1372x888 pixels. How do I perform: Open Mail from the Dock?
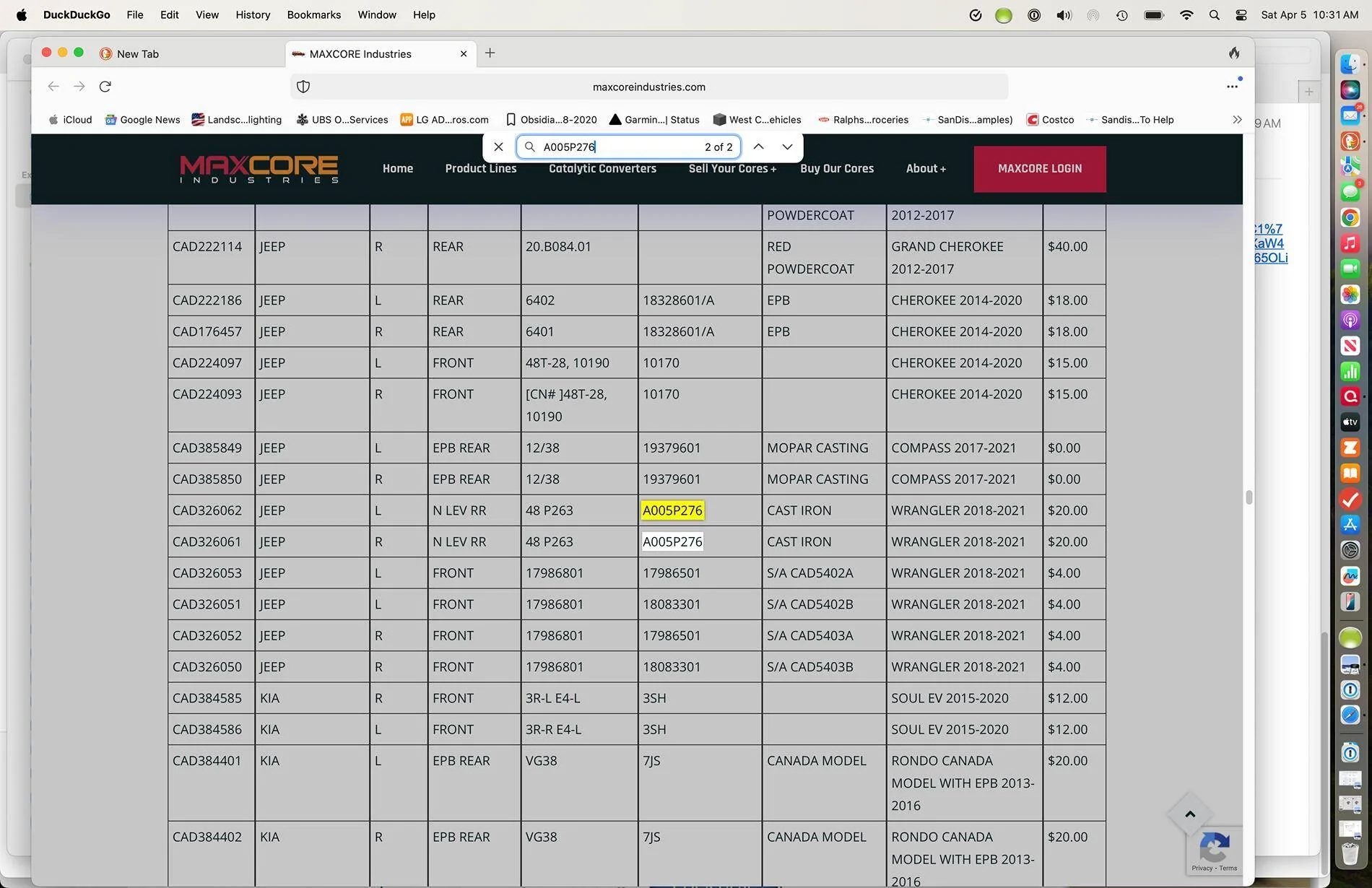1350,115
